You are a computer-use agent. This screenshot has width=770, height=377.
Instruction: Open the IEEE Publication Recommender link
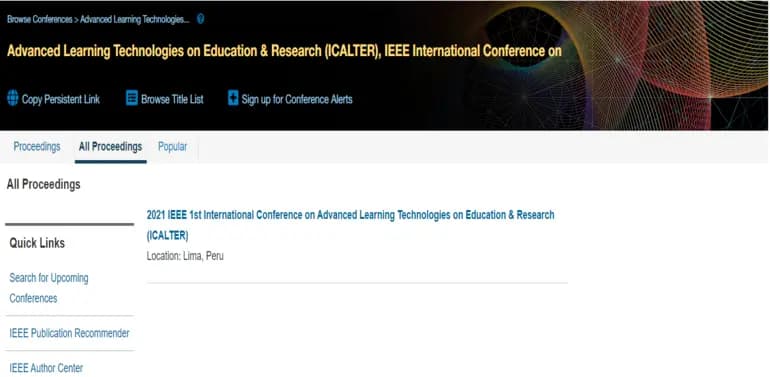69,333
